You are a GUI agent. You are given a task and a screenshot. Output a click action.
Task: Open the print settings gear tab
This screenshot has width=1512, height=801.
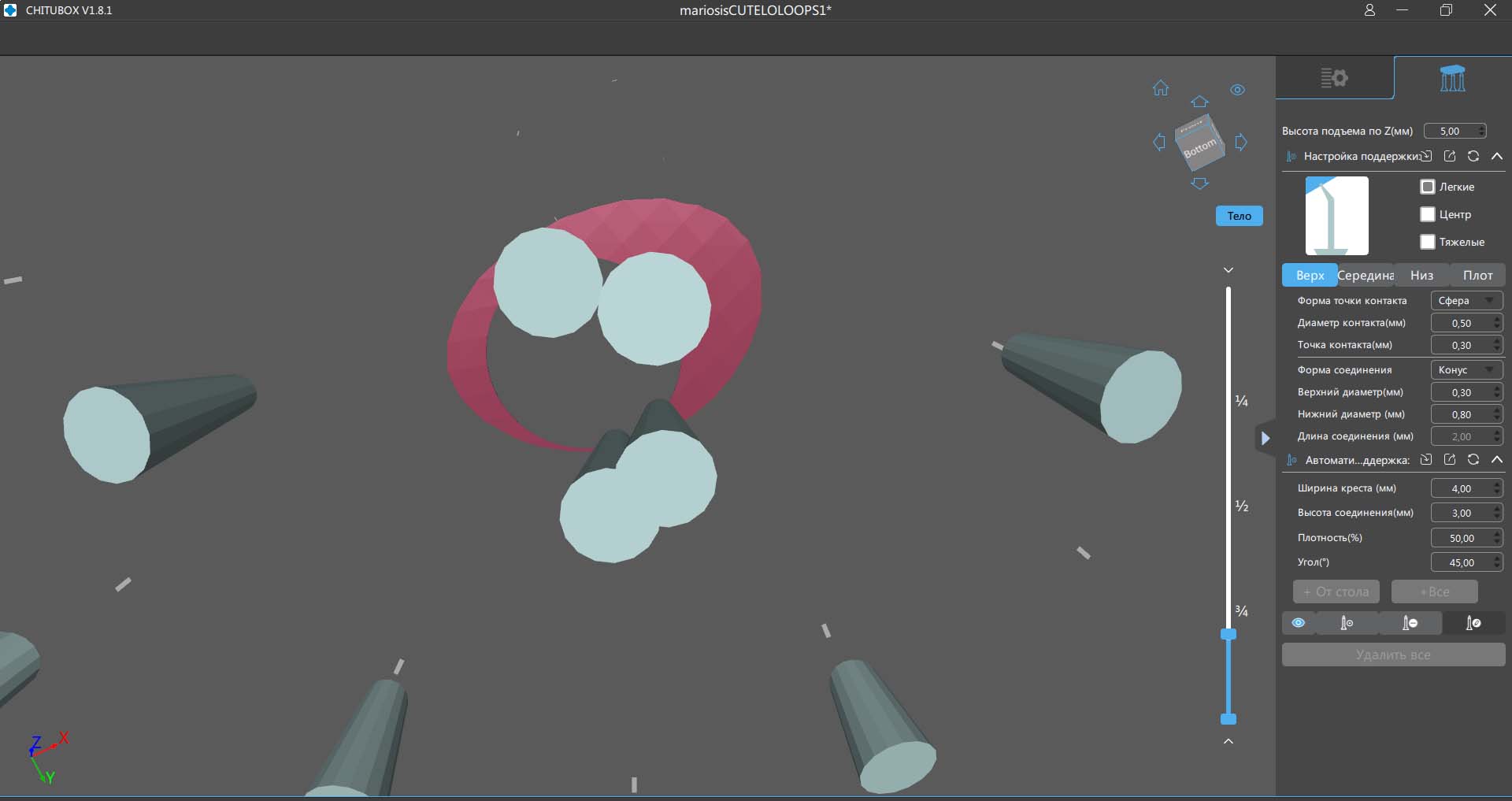tap(1334, 78)
